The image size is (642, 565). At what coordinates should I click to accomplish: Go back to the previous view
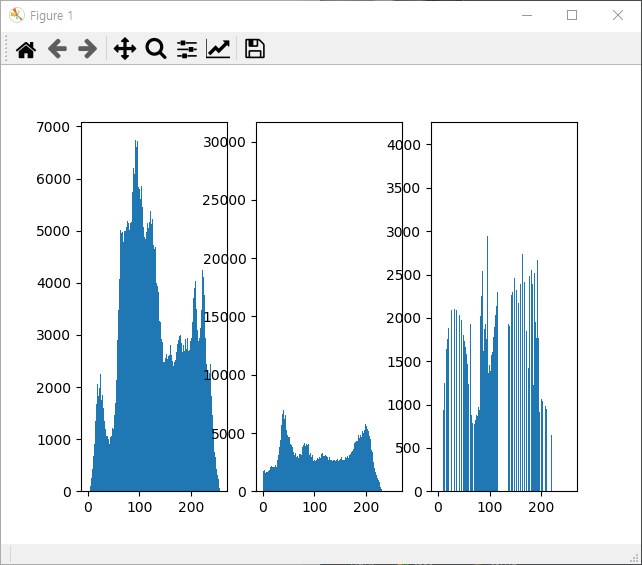pos(57,49)
